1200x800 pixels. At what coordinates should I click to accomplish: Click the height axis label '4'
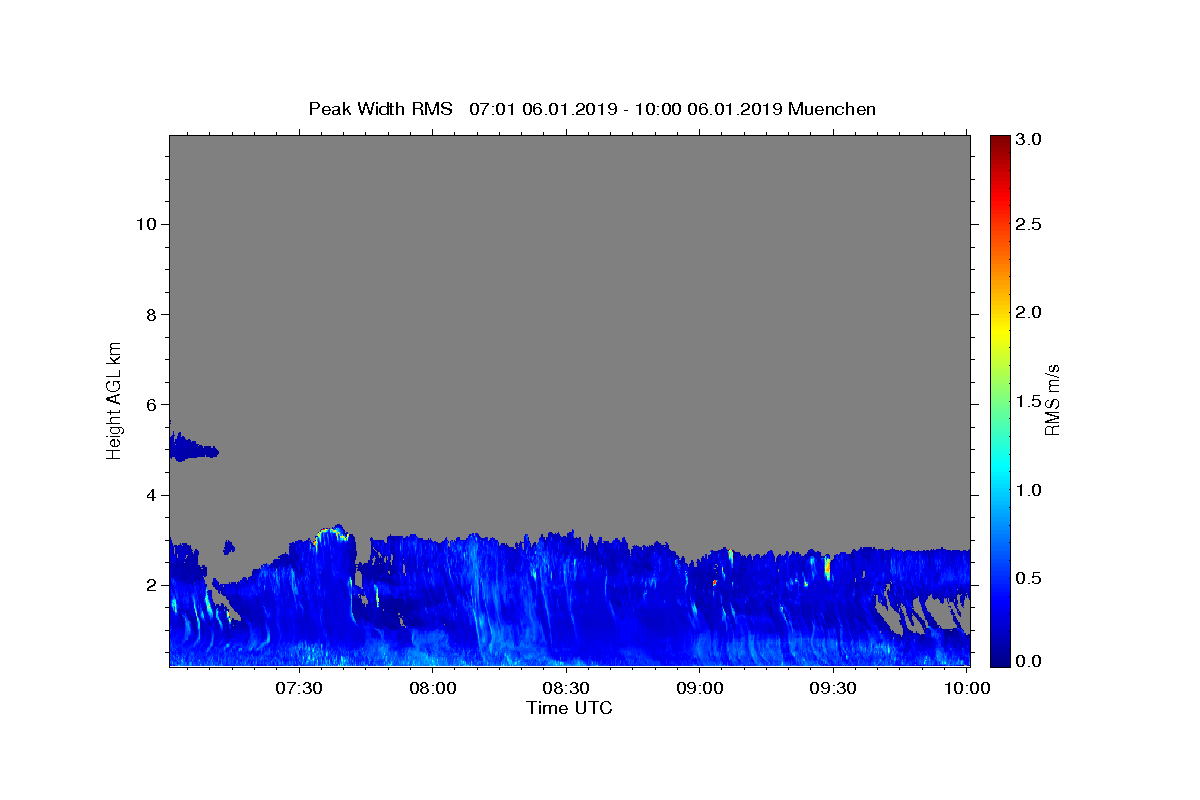click(x=150, y=495)
